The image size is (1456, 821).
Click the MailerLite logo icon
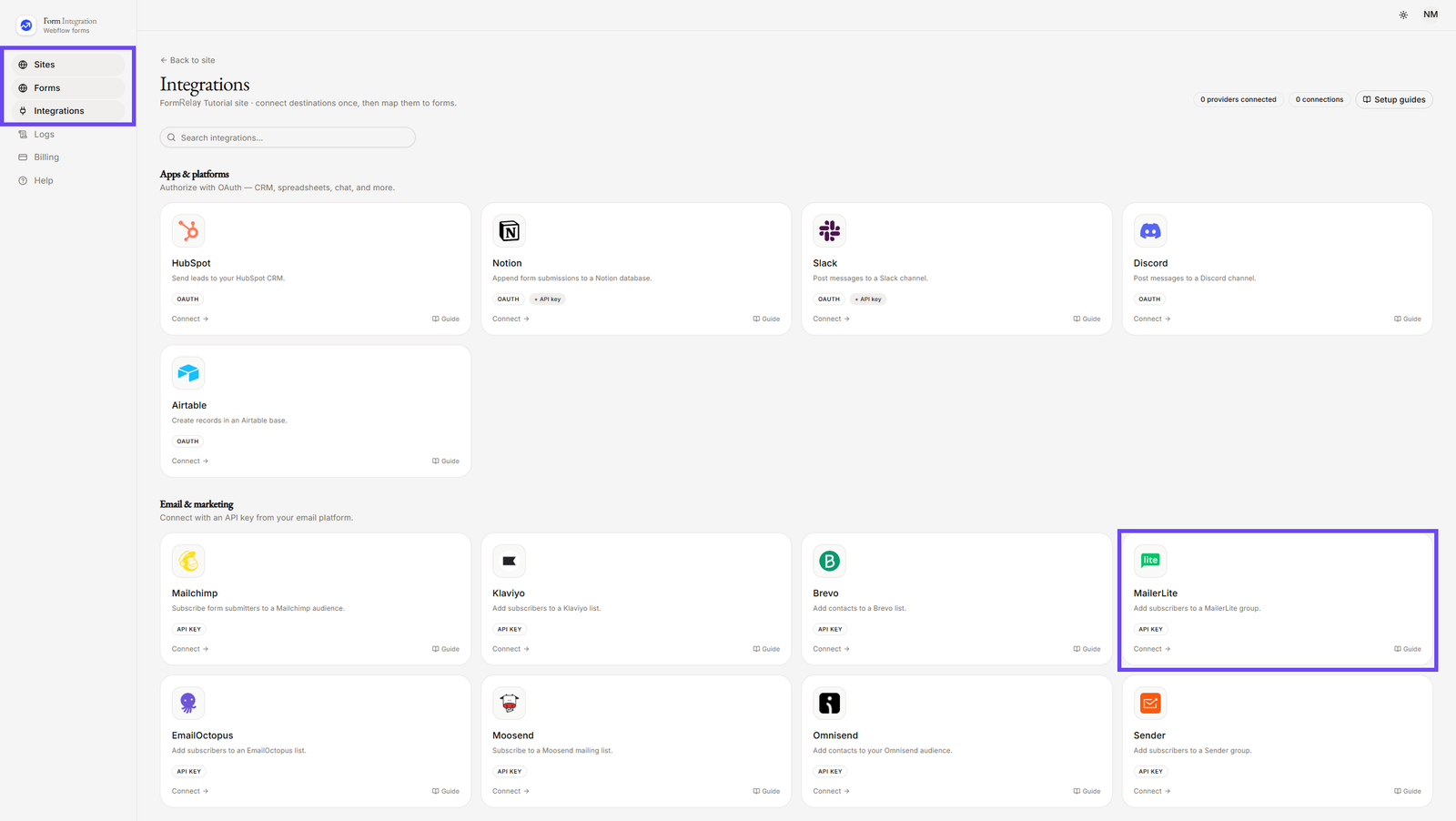pyautogui.click(x=1150, y=561)
